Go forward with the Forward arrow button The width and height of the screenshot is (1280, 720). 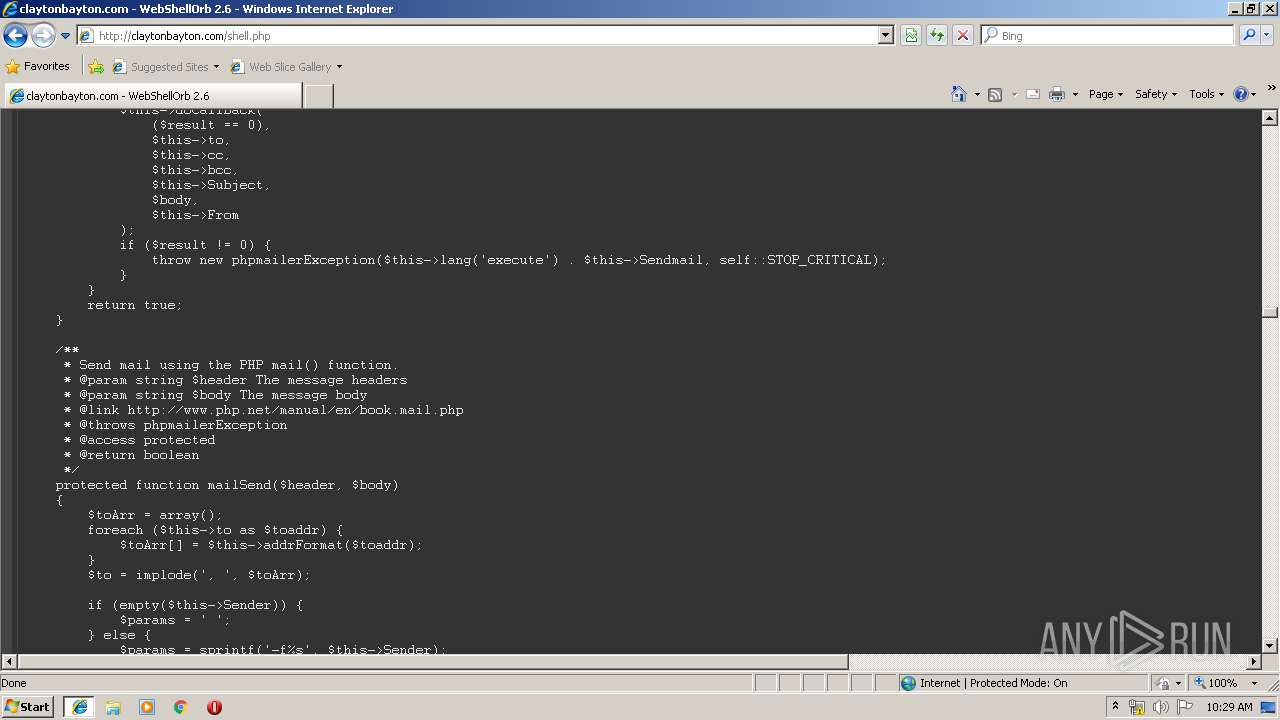(x=43, y=36)
